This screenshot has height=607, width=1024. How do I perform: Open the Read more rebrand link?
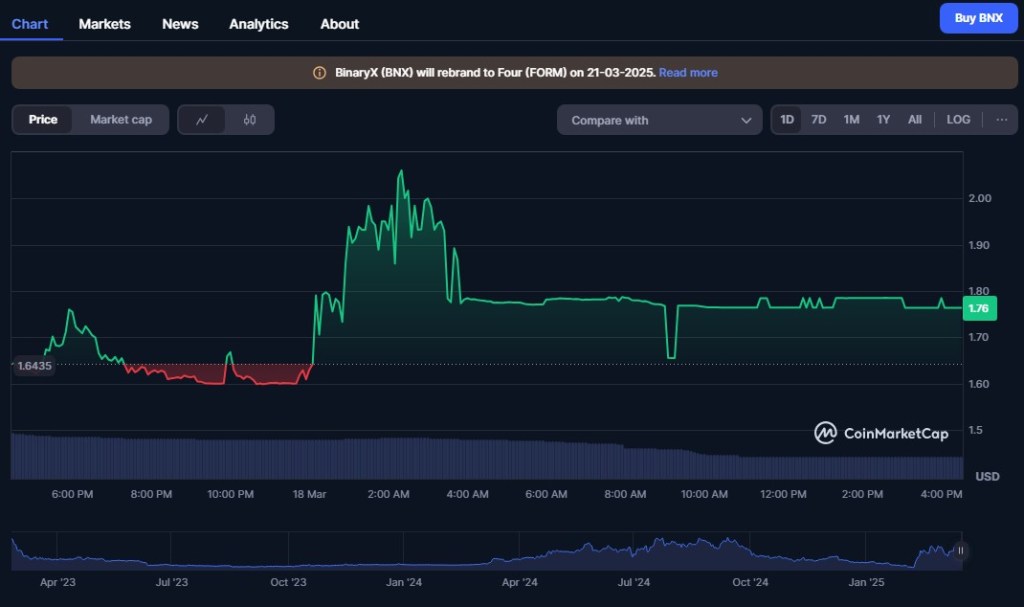pyautogui.click(x=688, y=73)
